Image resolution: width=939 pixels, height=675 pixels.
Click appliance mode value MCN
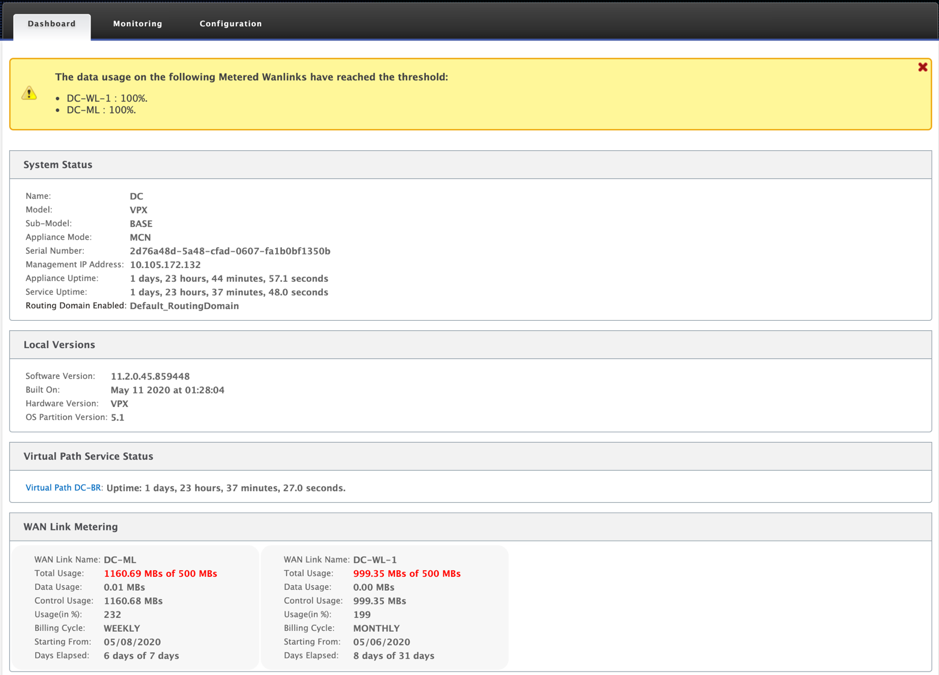[x=140, y=237]
